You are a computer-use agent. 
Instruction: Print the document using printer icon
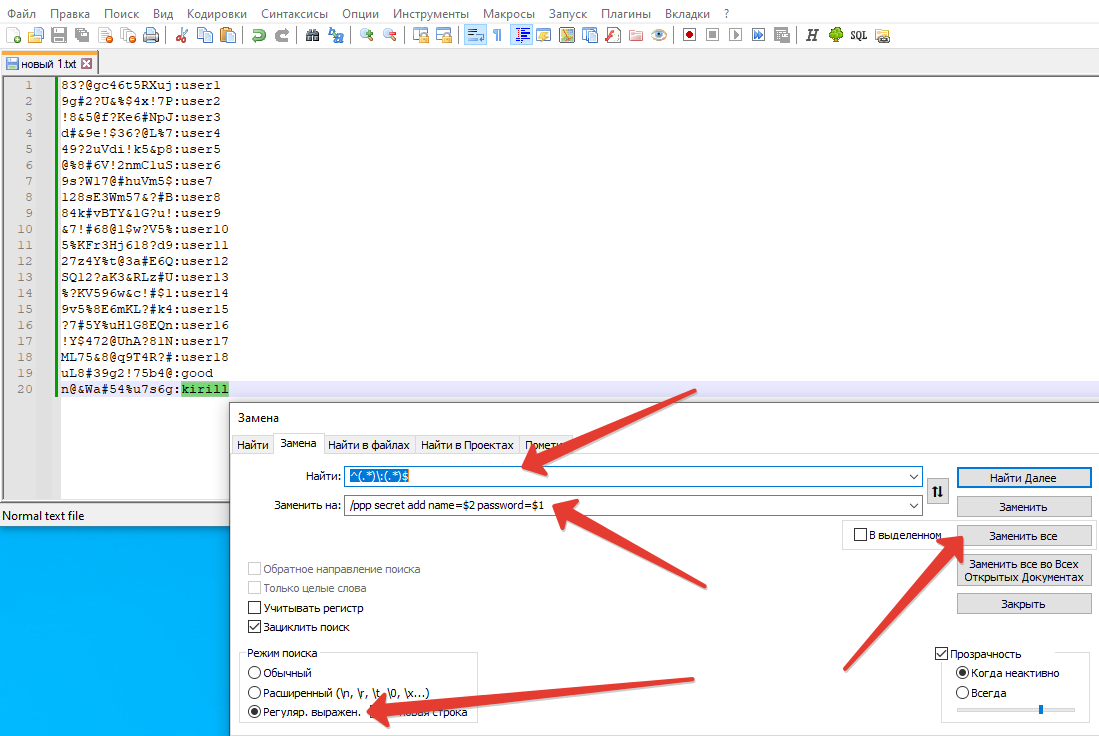(151, 35)
